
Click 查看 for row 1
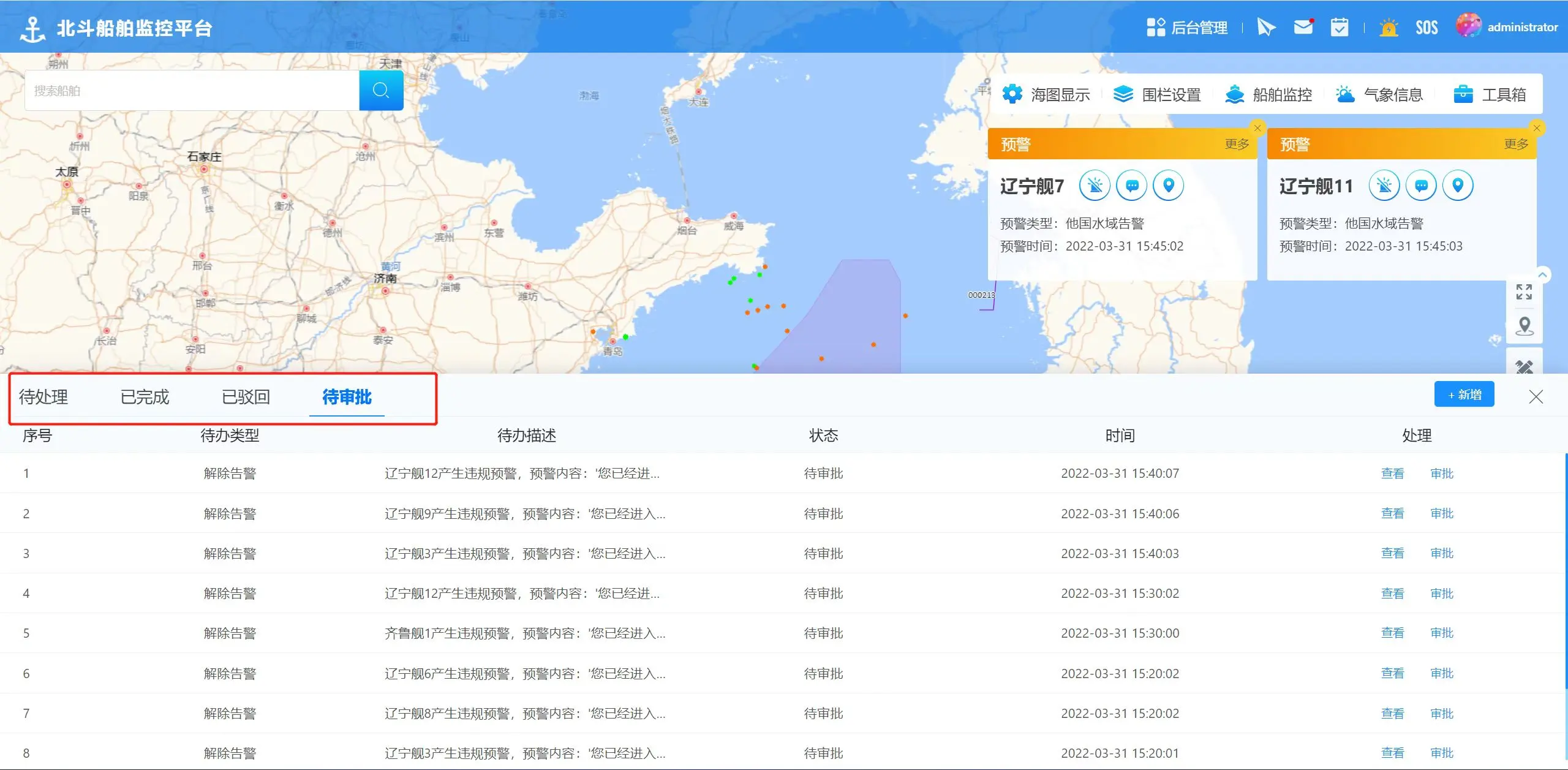point(1392,474)
